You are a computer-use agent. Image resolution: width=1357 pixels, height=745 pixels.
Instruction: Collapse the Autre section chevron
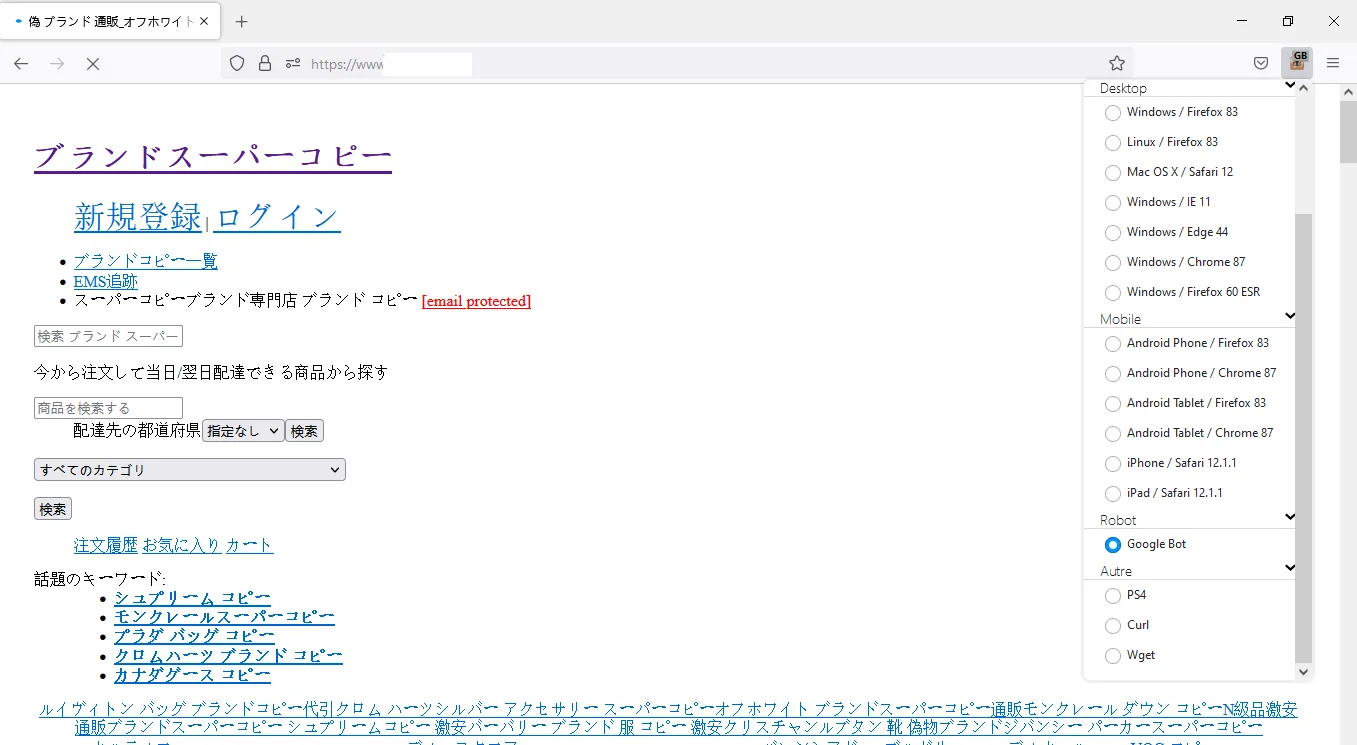(x=1289, y=568)
